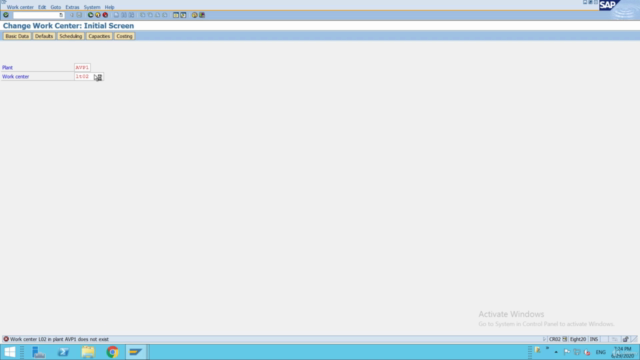Click the Plant input field
The image size is (640, 360).
coord(82,67)
